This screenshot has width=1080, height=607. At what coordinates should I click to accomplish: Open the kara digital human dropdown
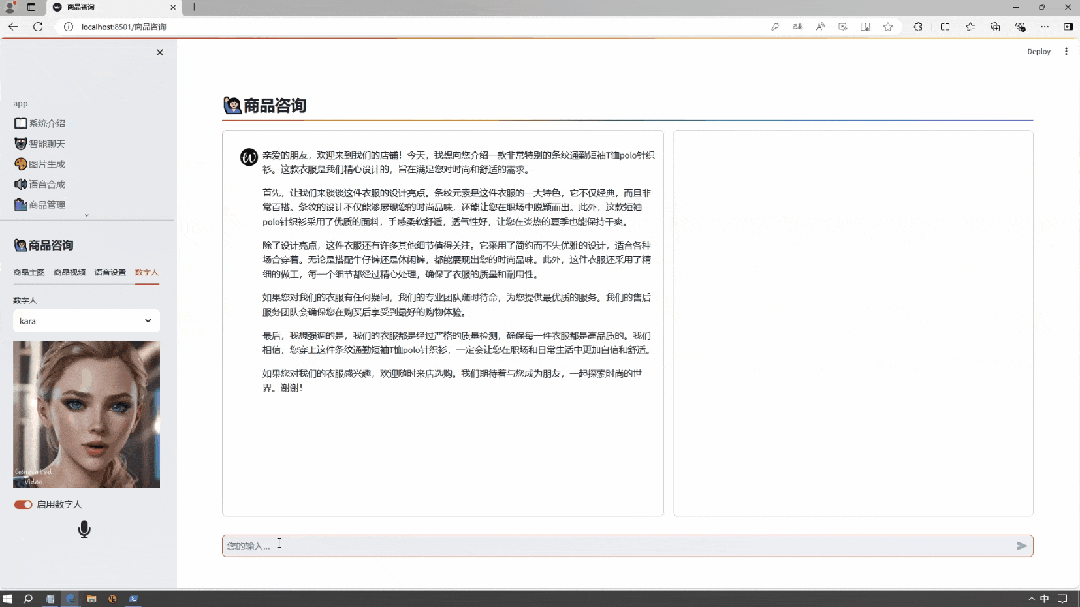click(x=86, y=321)
